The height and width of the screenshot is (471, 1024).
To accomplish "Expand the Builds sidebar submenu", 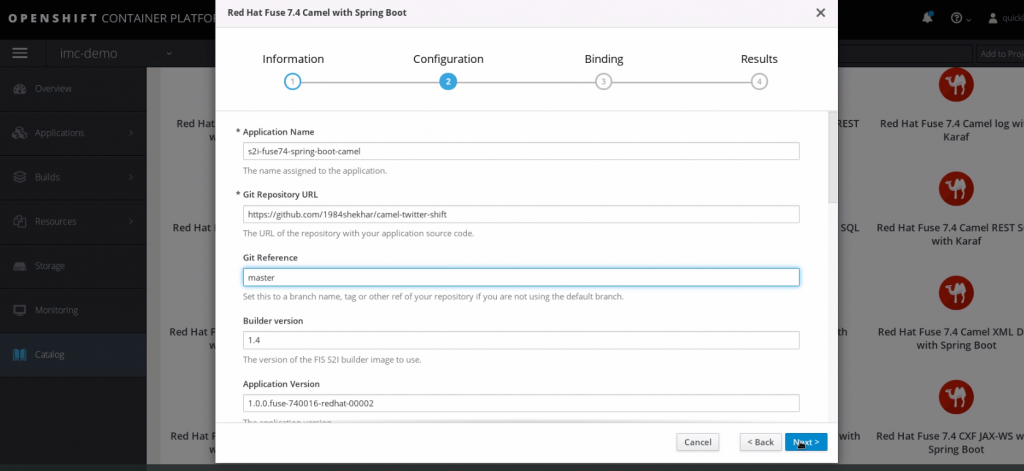I will [x=131, y=177].
